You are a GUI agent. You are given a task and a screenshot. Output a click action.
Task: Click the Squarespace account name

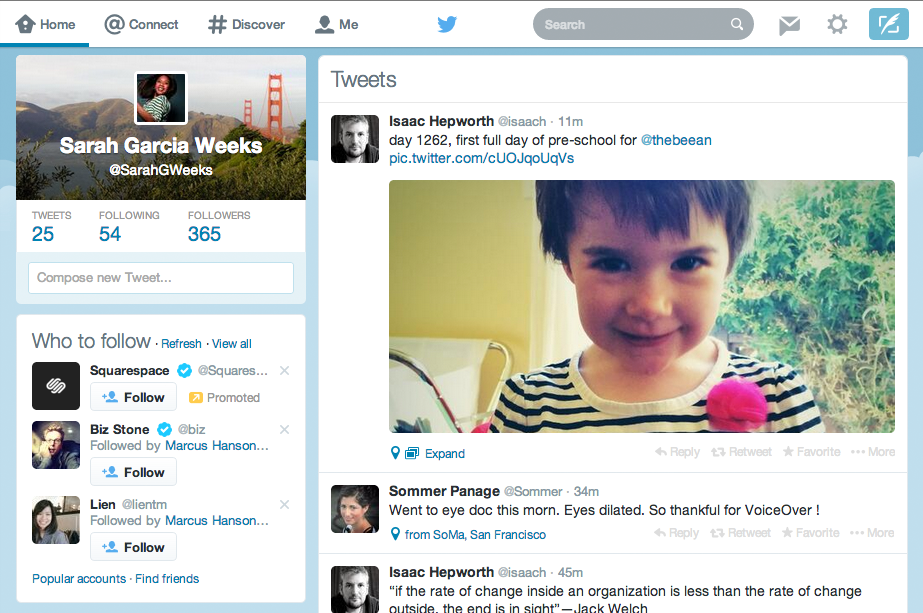pyautogui.click(x=130, y=370)
